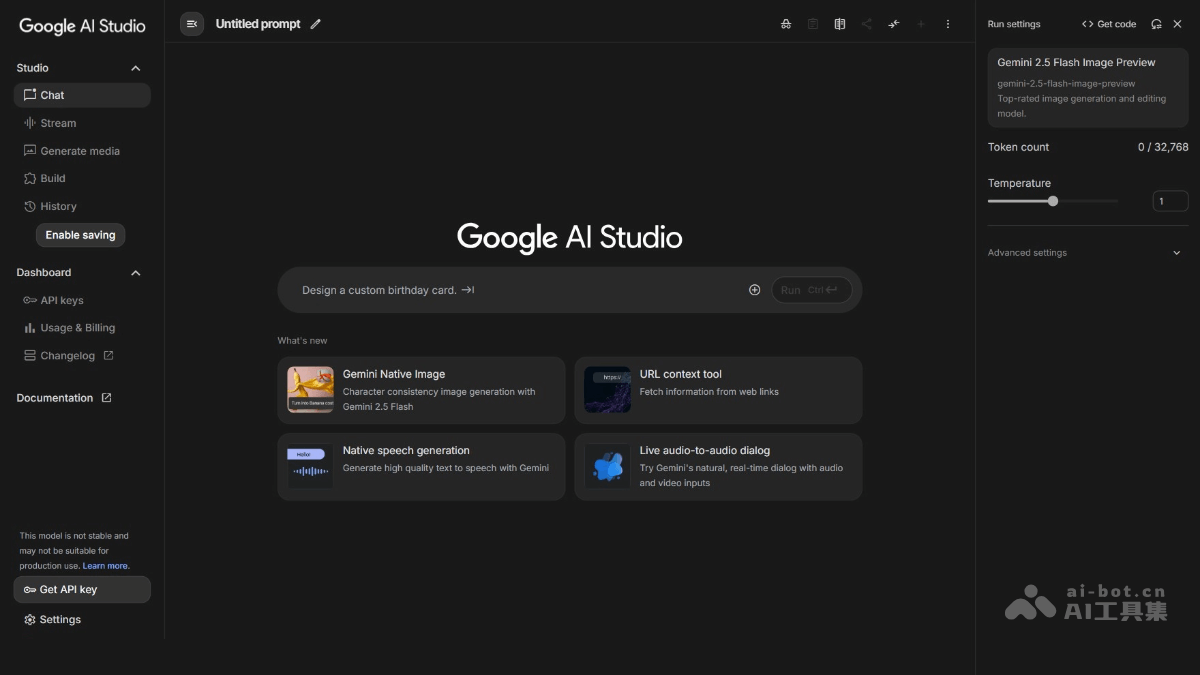Open the Changelog page
Image resolution: width=1200 pixels, height=675 pixels.
(68, 355)
